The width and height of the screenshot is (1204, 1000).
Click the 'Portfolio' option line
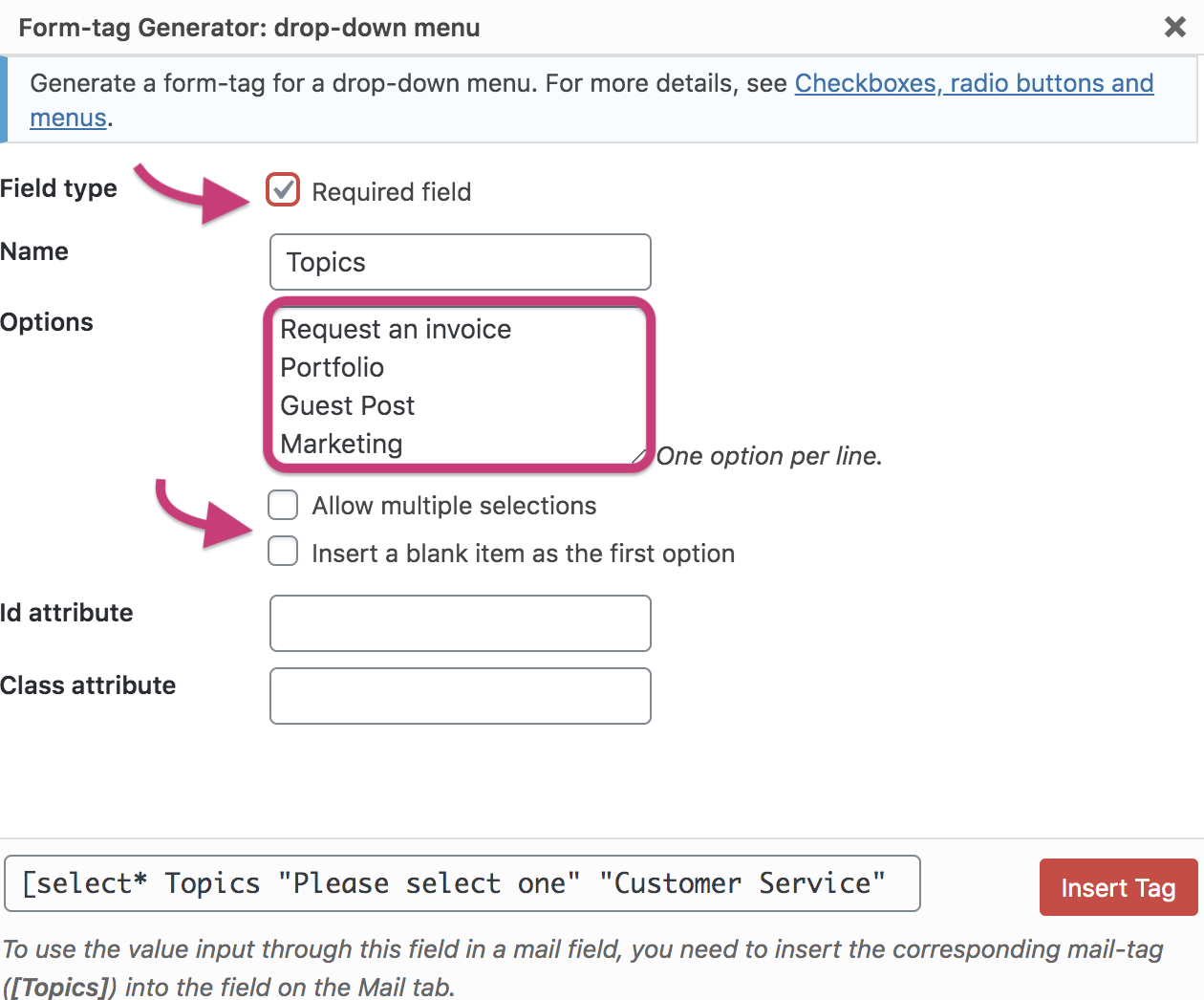[333, 367]
